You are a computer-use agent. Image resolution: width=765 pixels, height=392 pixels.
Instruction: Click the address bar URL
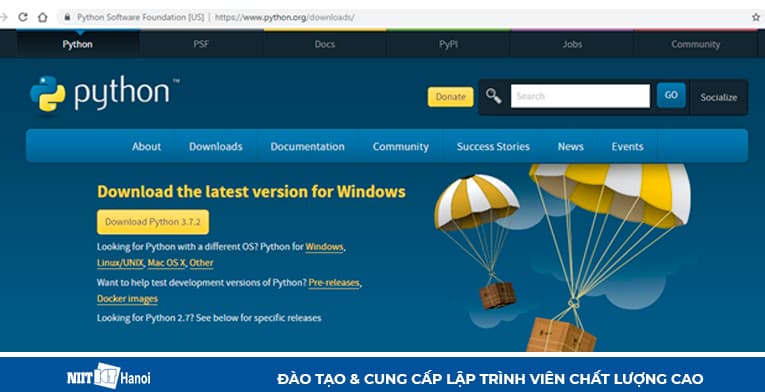[284, 18]
